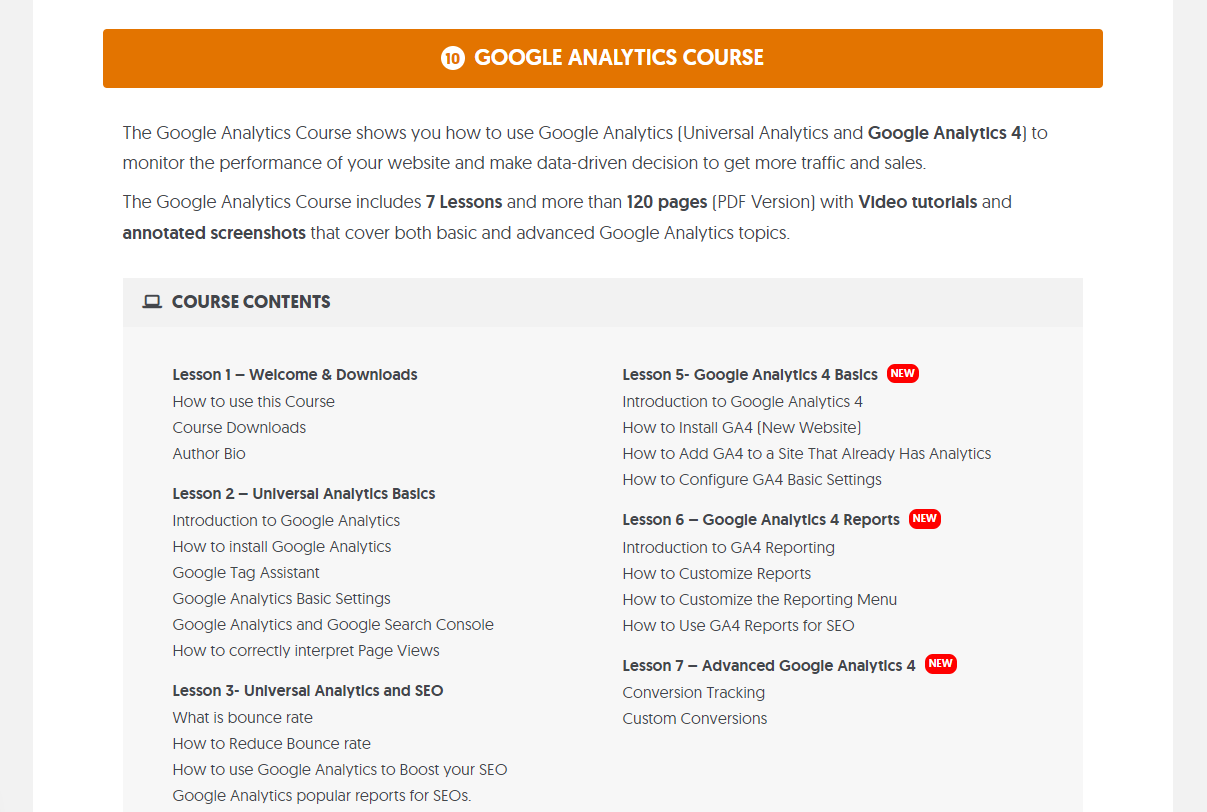This screenshot has height=812, width=1207.
Task: Click the Custom Conversions lesson link
Action: click(695, 718)
